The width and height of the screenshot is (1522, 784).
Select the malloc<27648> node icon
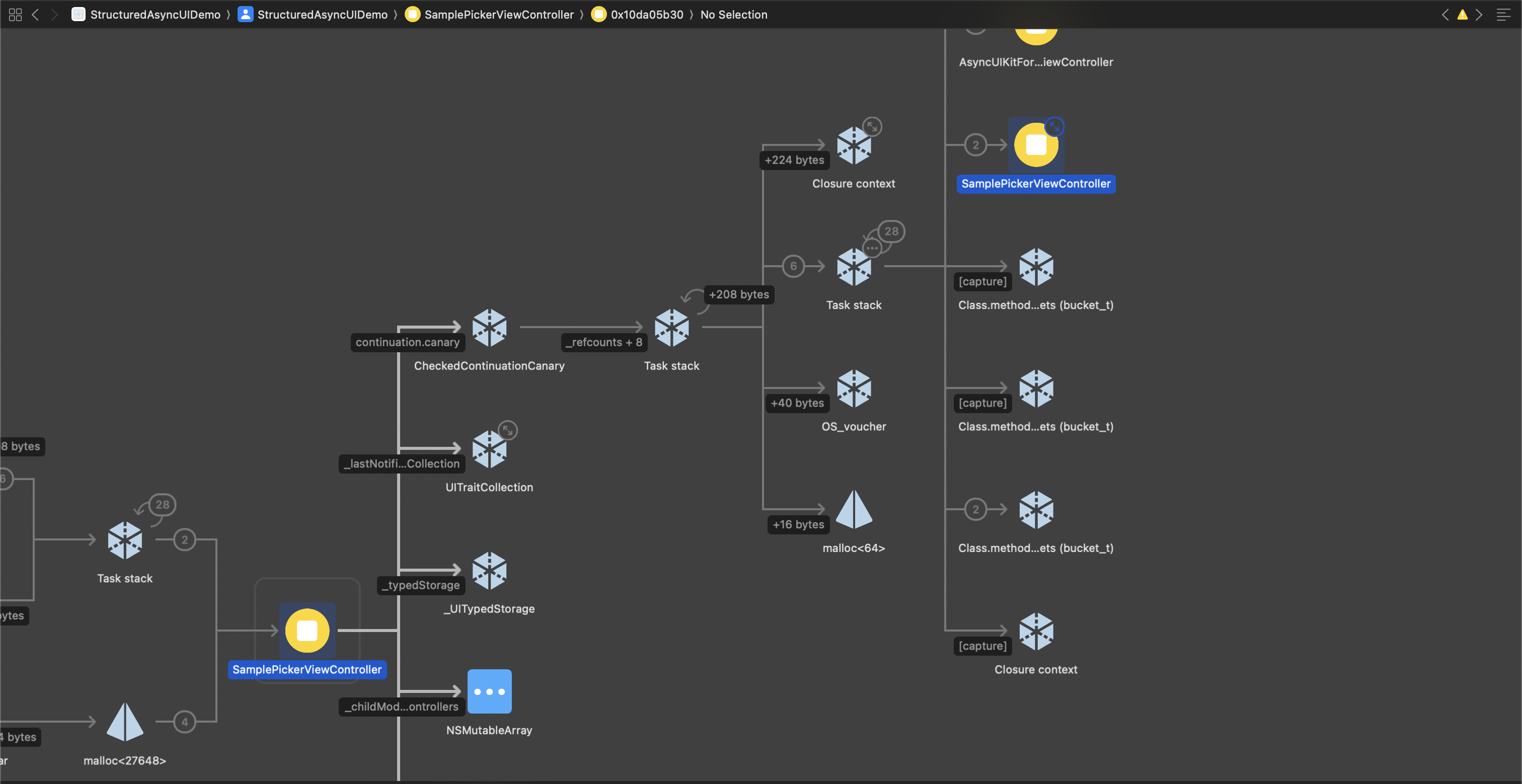coord(125,722)
